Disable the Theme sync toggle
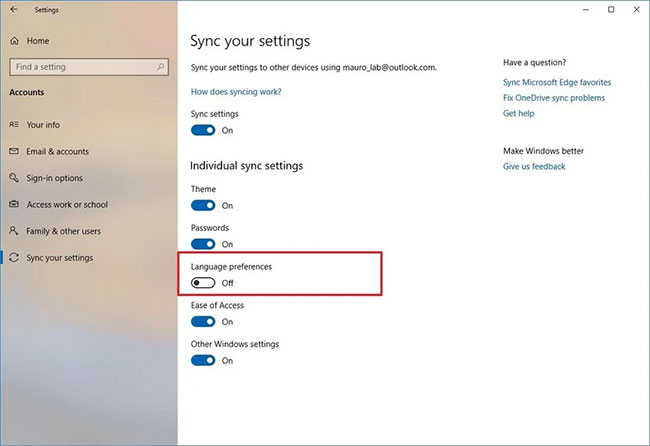650x446 pixels. pos(203,206)
